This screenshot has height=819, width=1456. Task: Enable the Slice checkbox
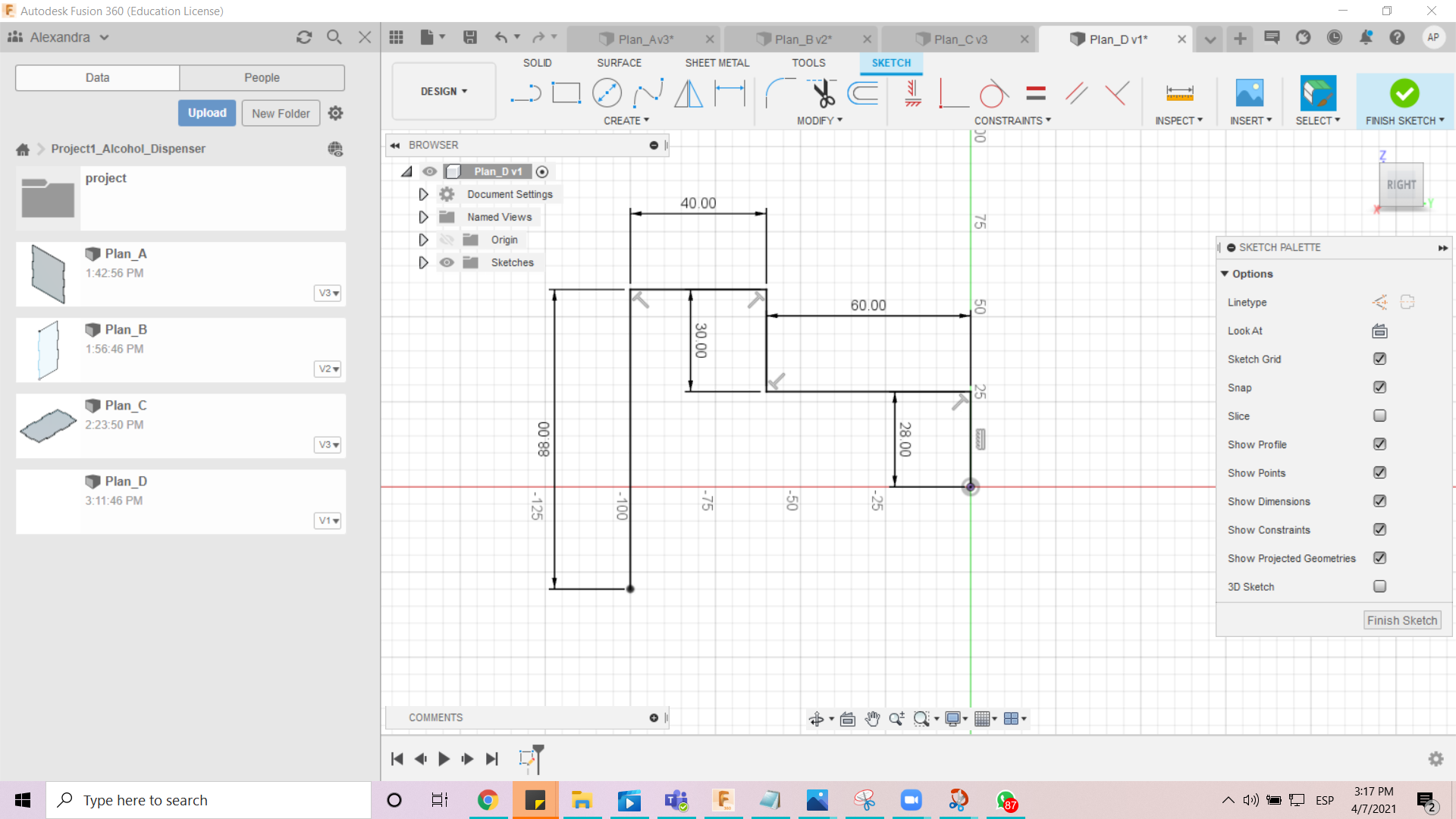coord(1379,416)
